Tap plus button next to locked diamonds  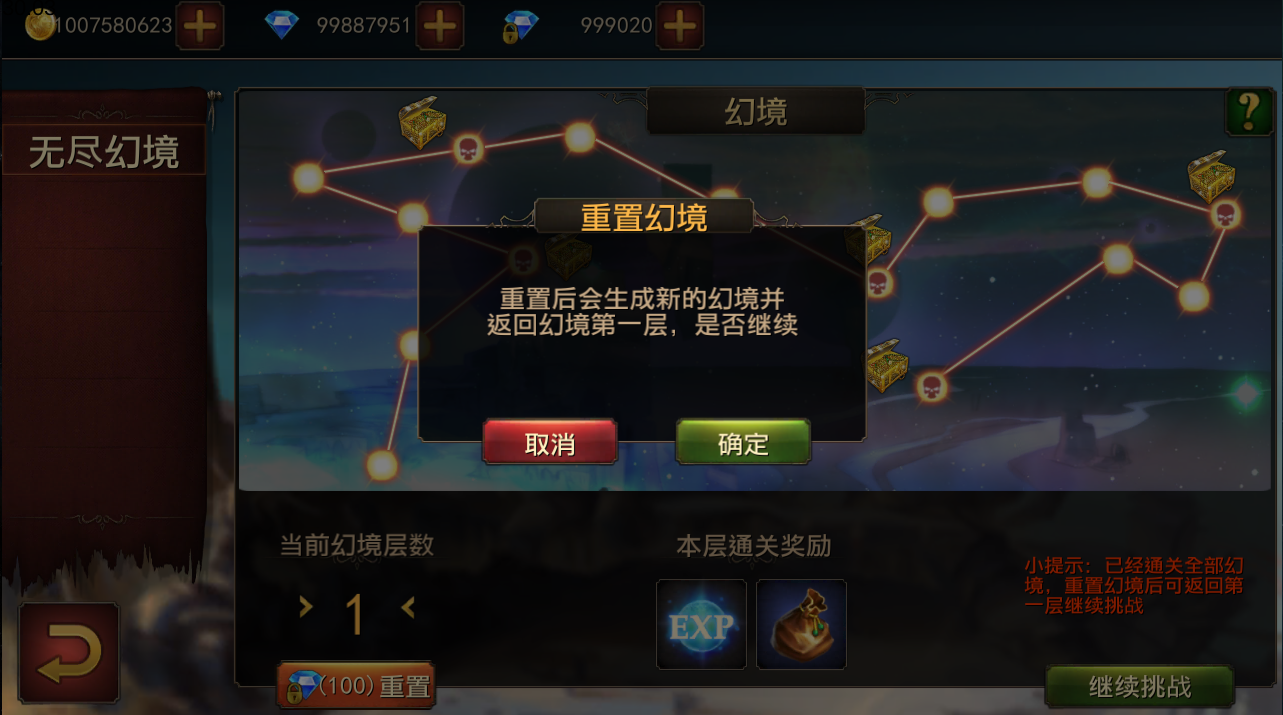pos(680,27)
